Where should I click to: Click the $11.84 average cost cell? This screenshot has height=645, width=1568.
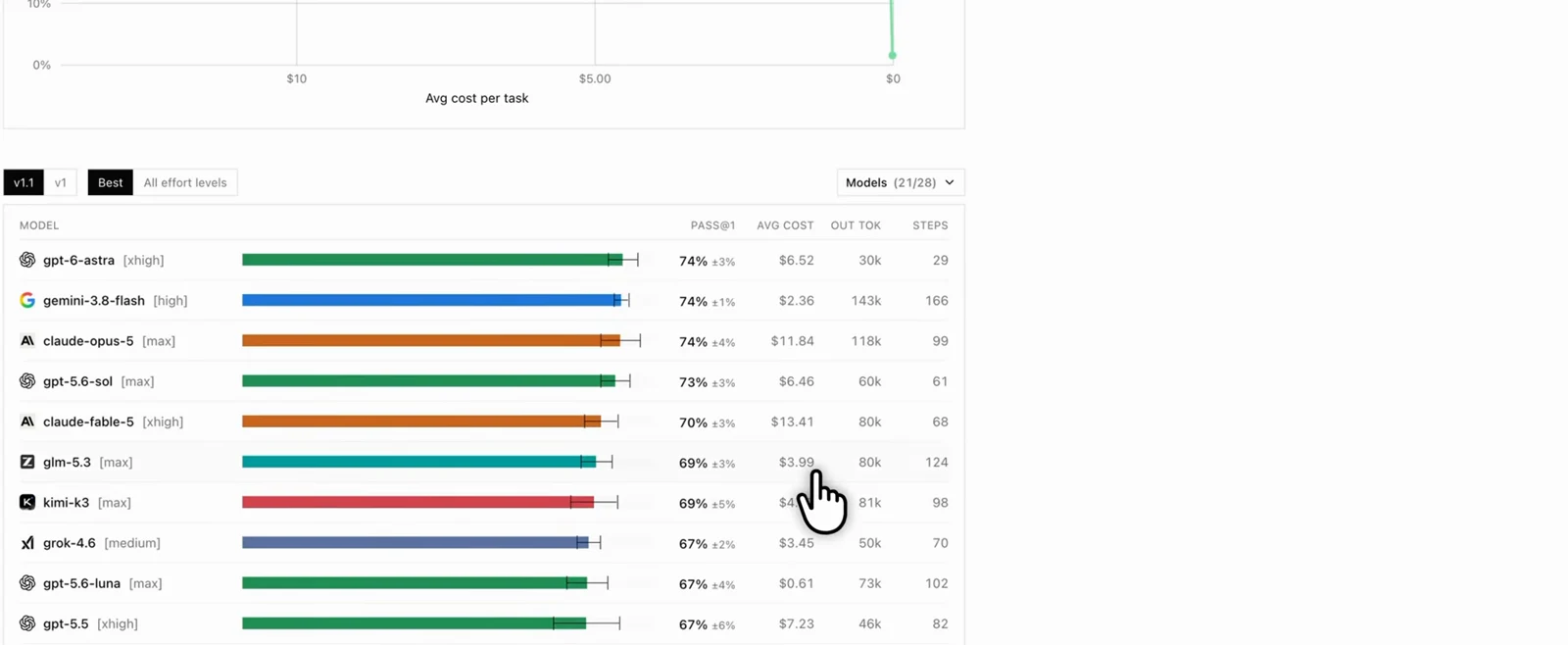point(792,341)
